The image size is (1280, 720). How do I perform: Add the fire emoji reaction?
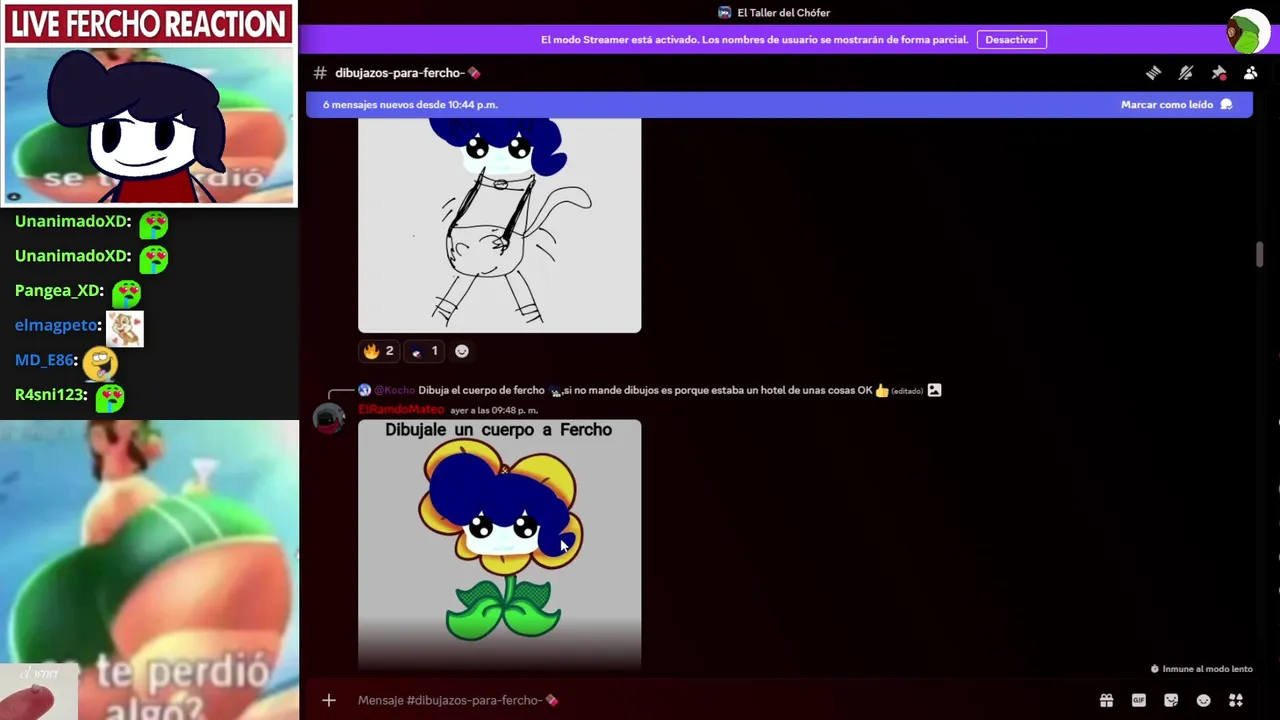pyautogui.click(x=379, y=351)
